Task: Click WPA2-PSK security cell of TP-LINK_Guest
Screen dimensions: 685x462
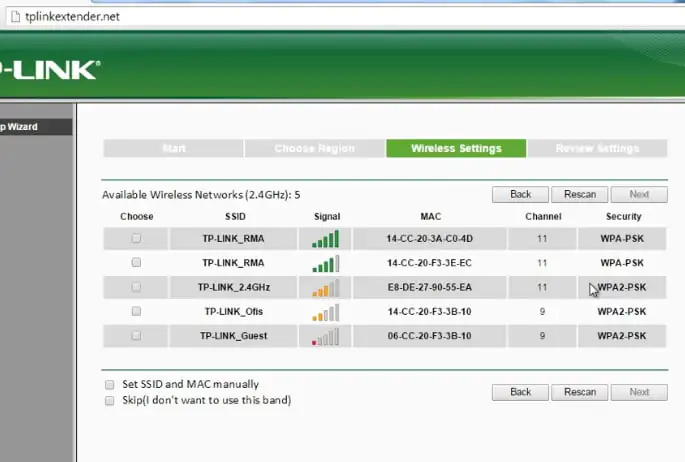Action: click(x=622, y=336)
